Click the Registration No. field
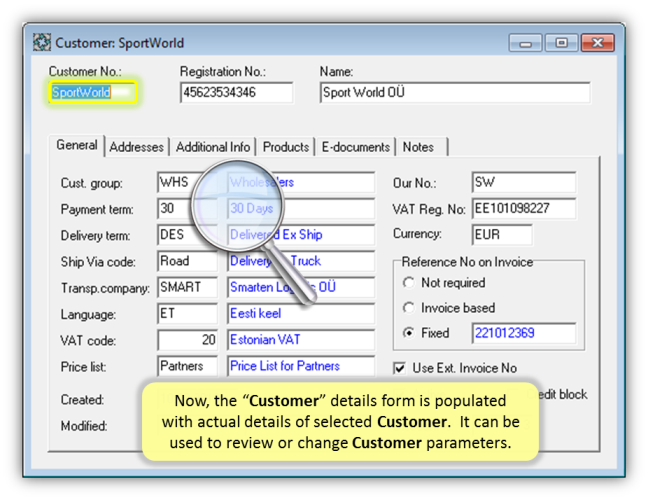The height and width of the screenshot is (500, 648). coord(236,92)
